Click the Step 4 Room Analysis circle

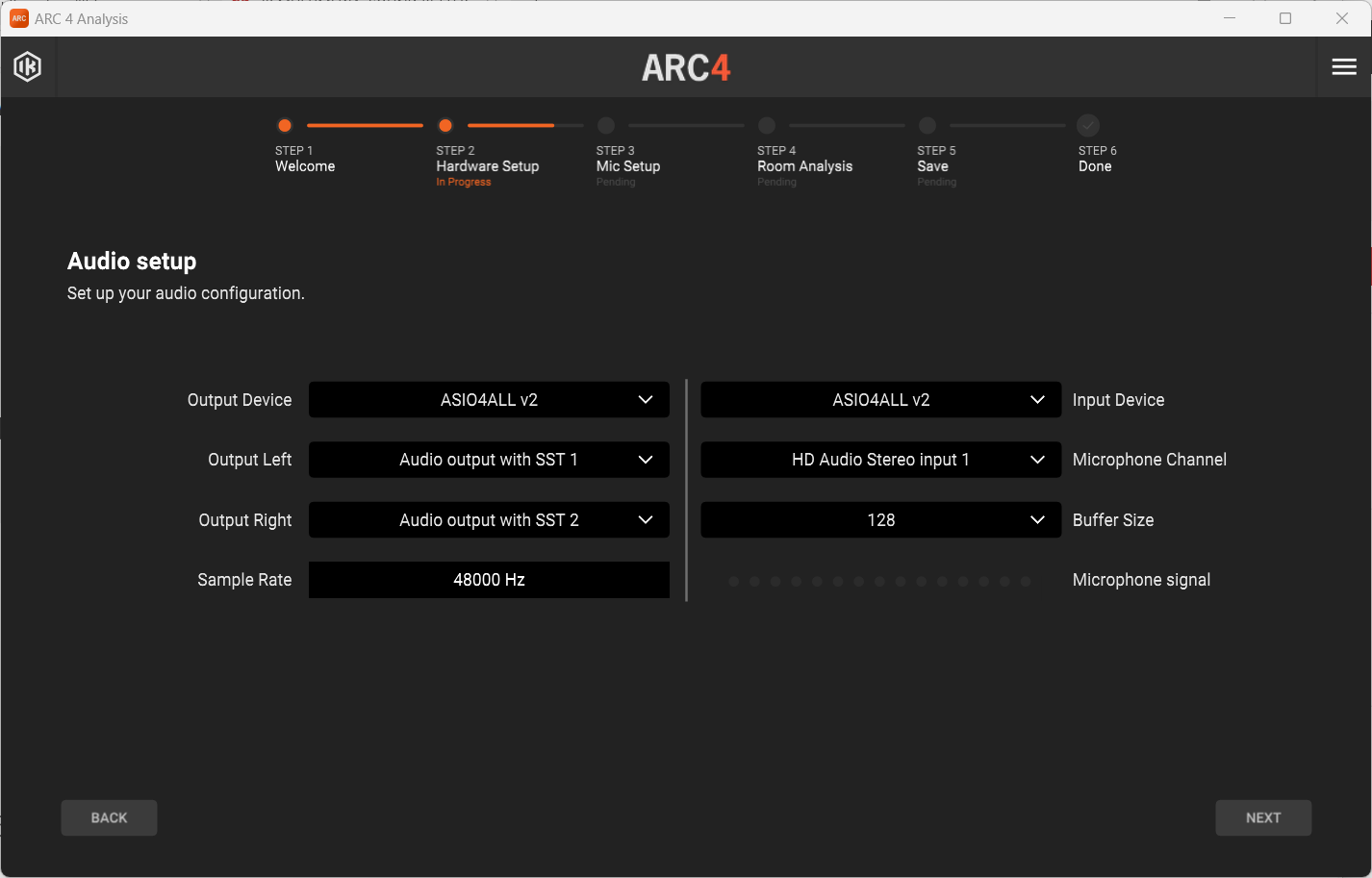point(767,125)
